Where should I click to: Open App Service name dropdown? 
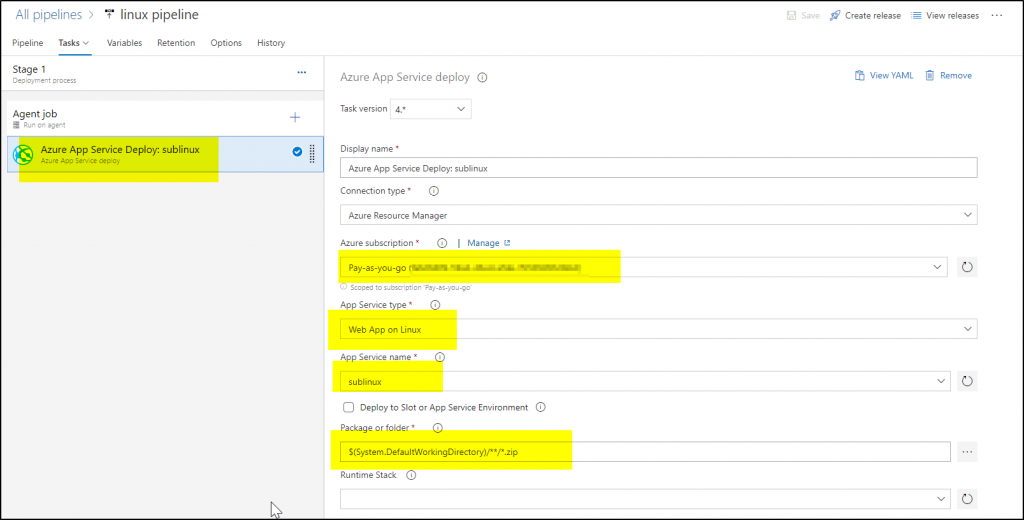[645, 382]
